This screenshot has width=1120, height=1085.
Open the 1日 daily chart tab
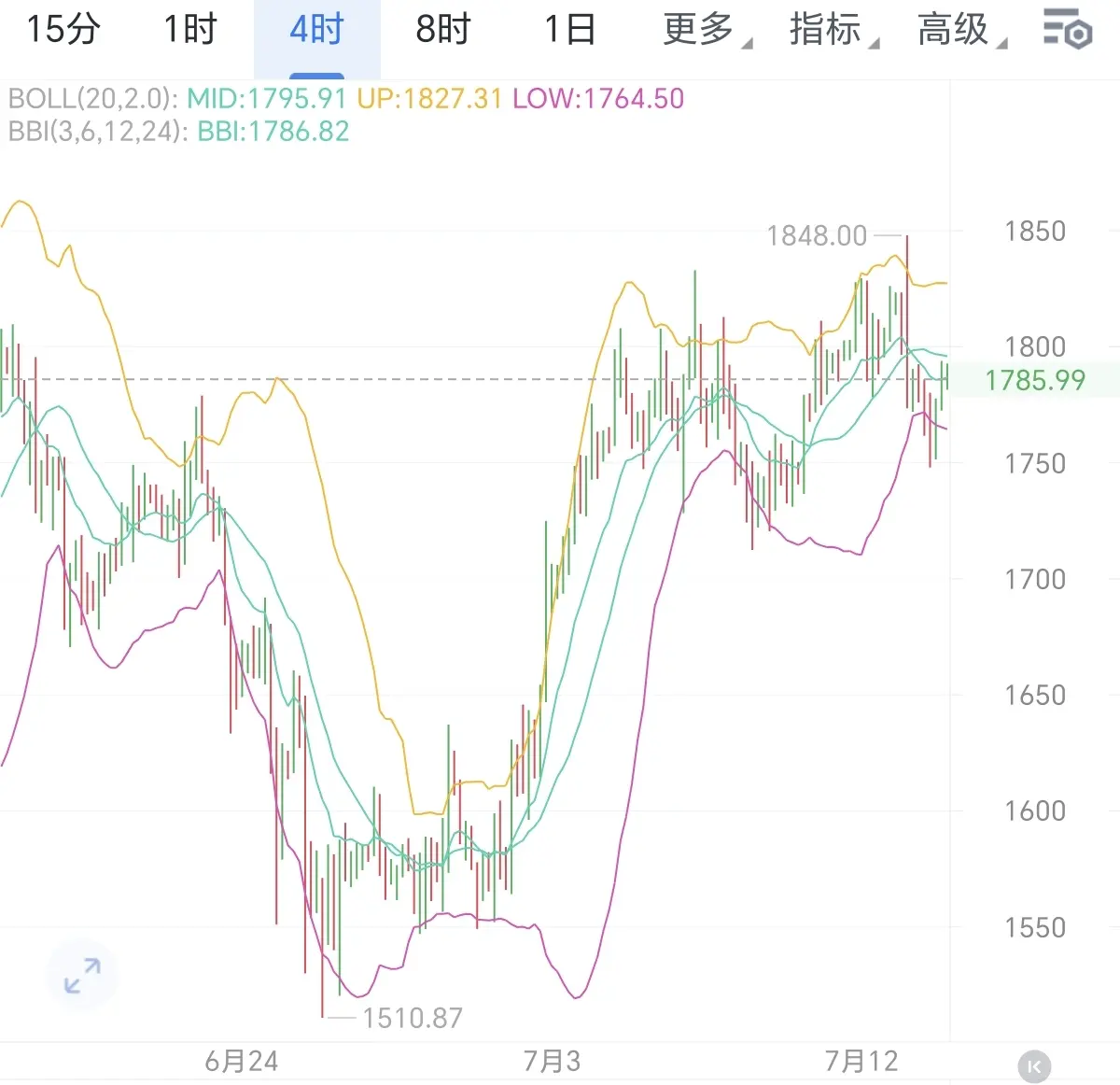click(x=570, y=30)
